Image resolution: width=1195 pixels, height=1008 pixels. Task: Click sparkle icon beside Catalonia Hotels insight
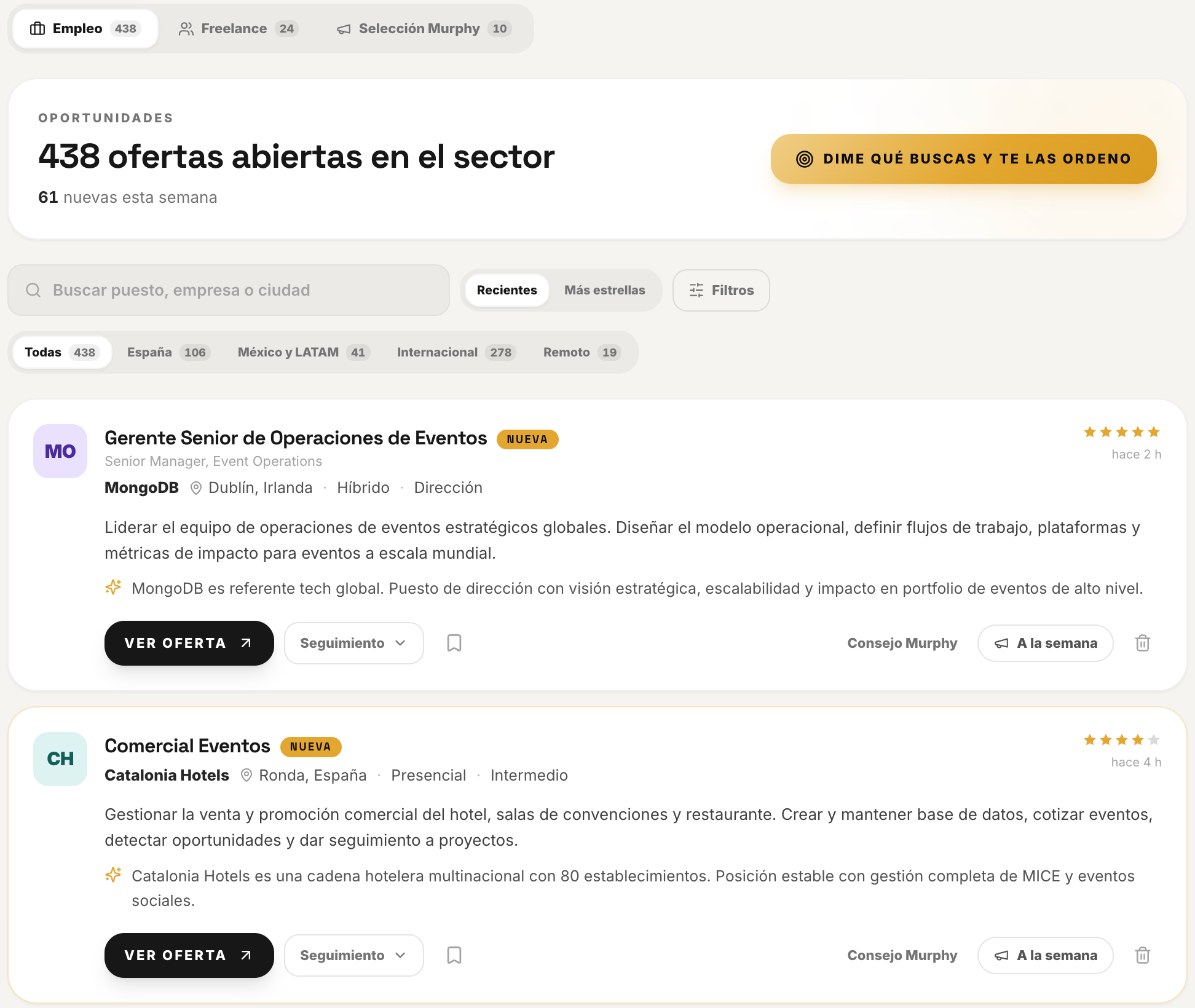[x=113, y=875]
